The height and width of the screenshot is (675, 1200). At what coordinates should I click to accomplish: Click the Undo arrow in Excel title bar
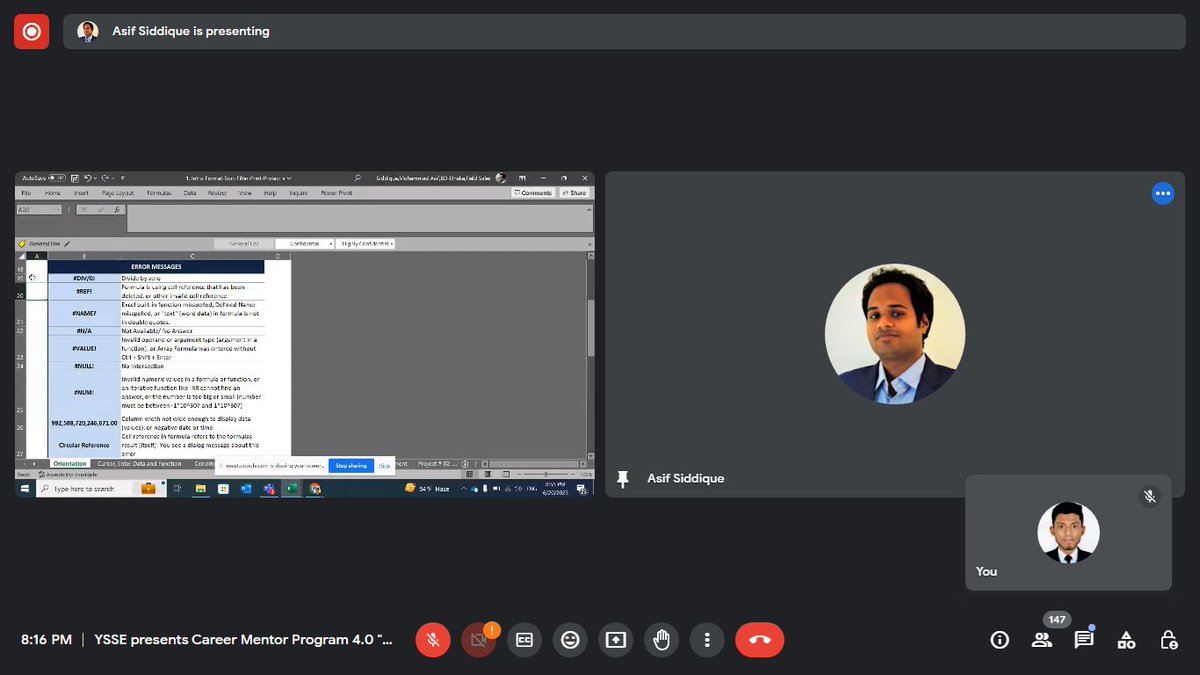88,178
